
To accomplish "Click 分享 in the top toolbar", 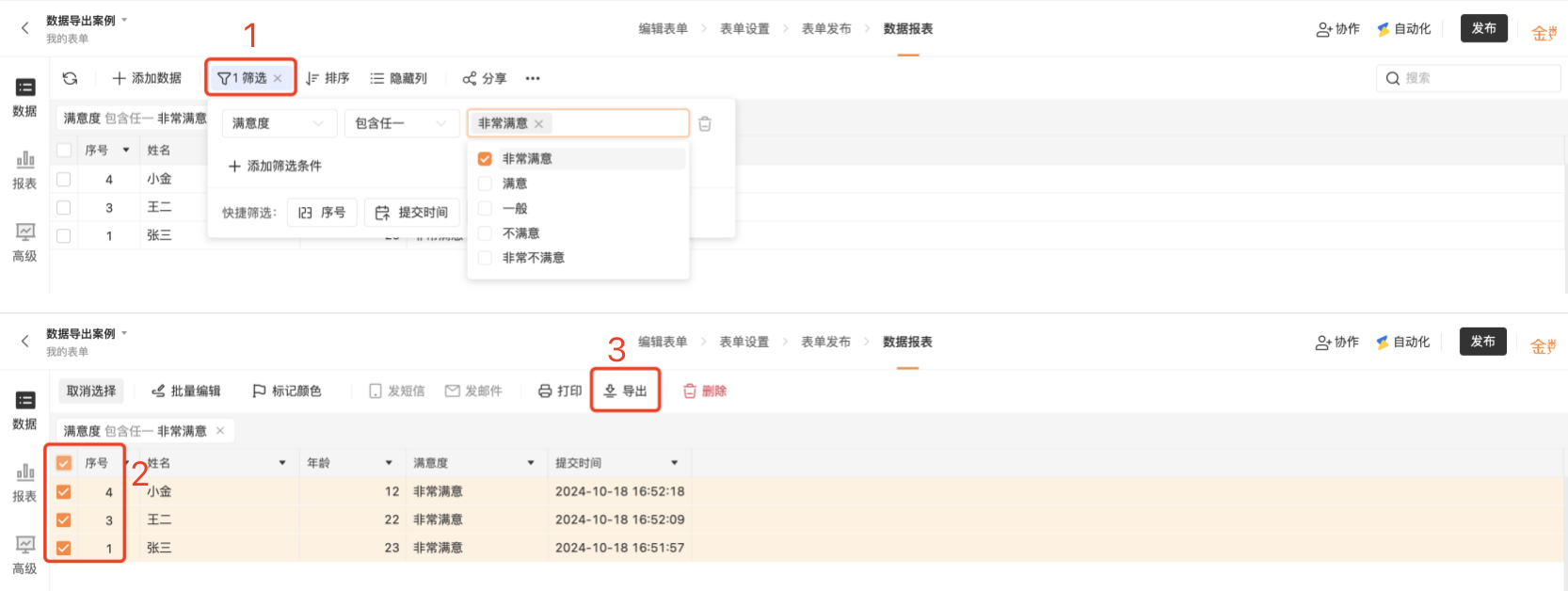I will (485, 78).
